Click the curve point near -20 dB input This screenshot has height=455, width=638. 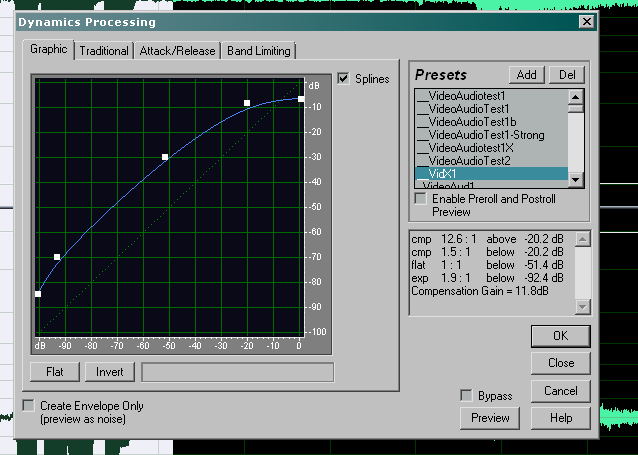pyautogui.click(x=247, y=103)
